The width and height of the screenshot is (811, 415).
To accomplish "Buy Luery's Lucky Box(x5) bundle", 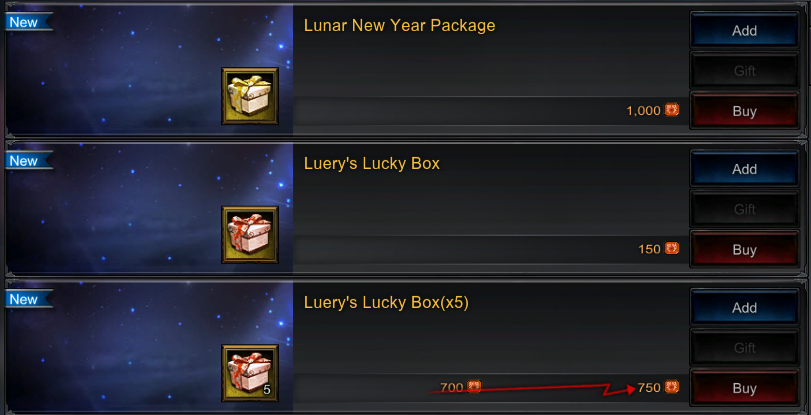I will [x=744, y=388].
